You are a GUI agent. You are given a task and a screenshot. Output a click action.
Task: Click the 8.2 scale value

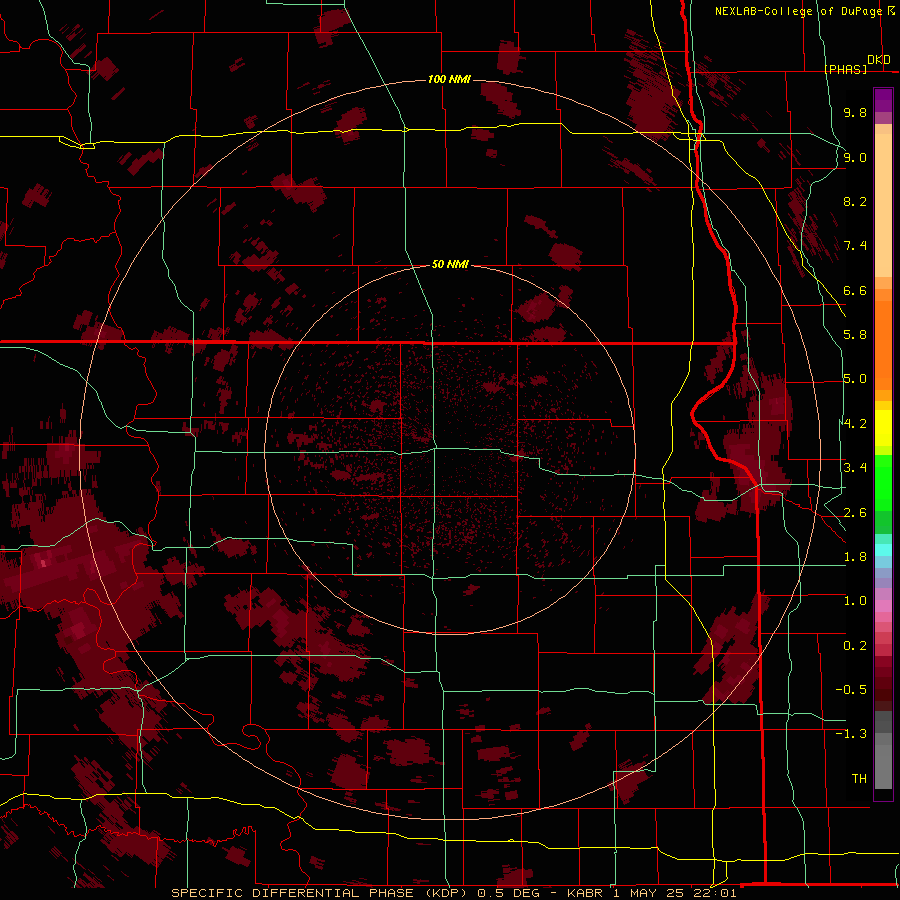[855, 201]
